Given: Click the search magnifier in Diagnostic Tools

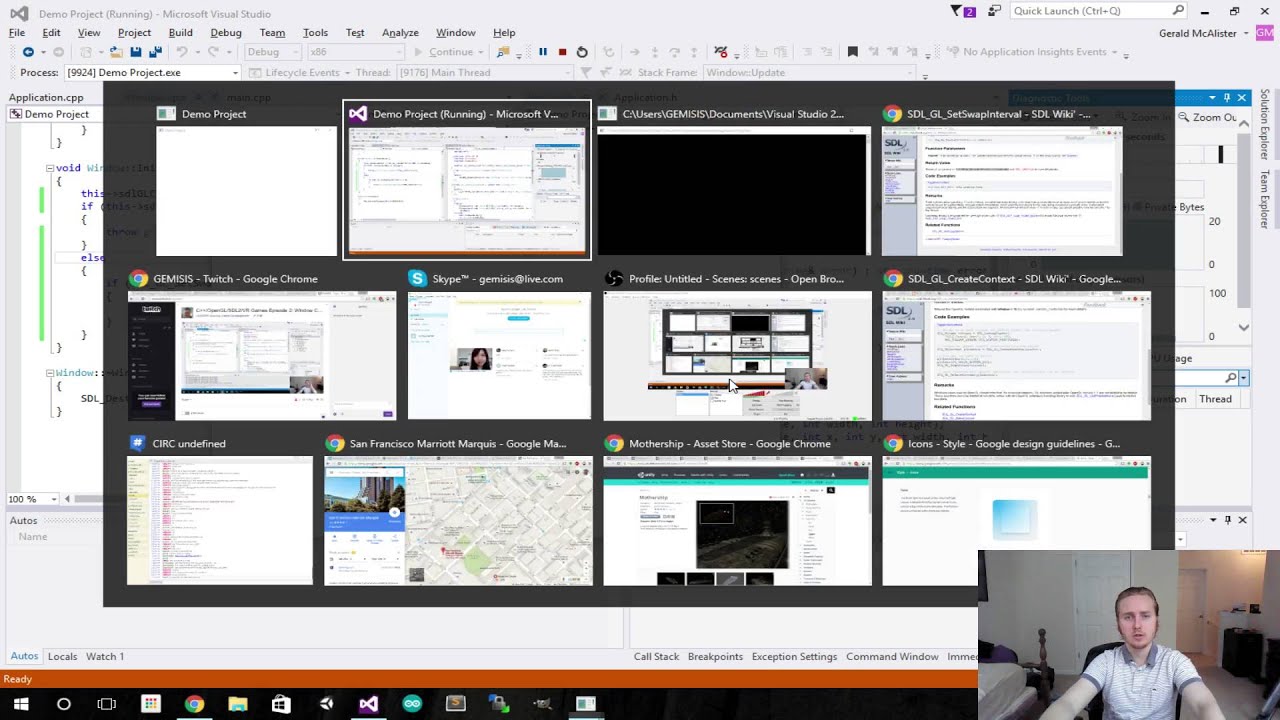Looking at the screenshot, I should coord(1231,378).
